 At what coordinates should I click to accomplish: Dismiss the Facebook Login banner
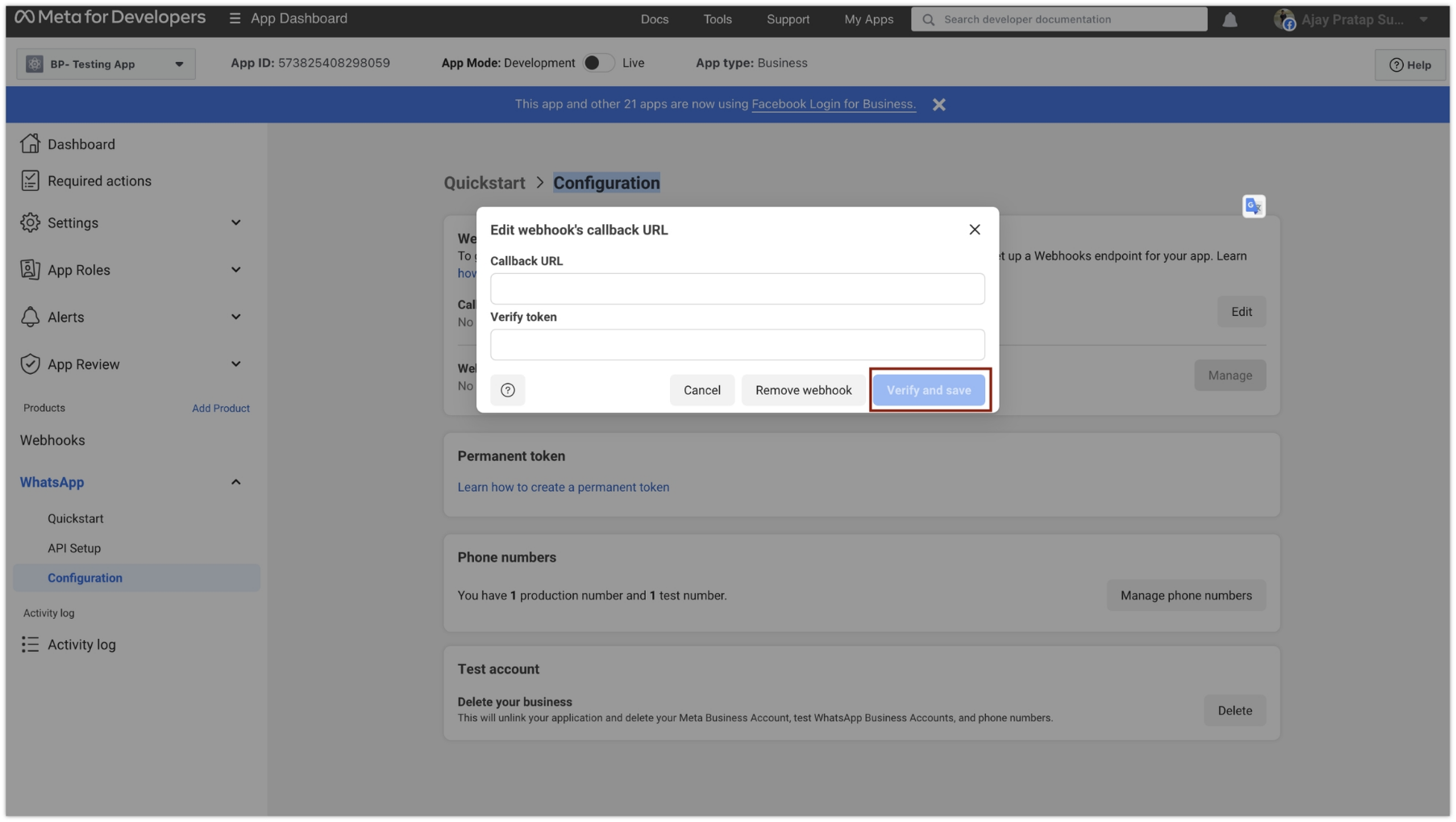tap(939, 105)
